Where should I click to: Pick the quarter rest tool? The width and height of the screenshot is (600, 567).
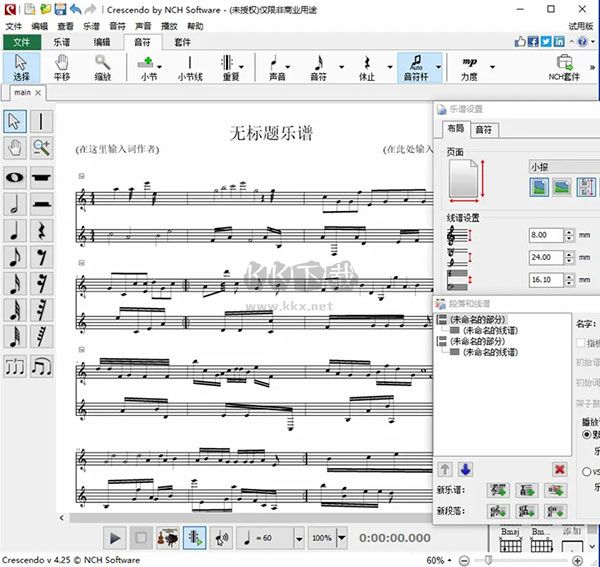click(42, 229)
